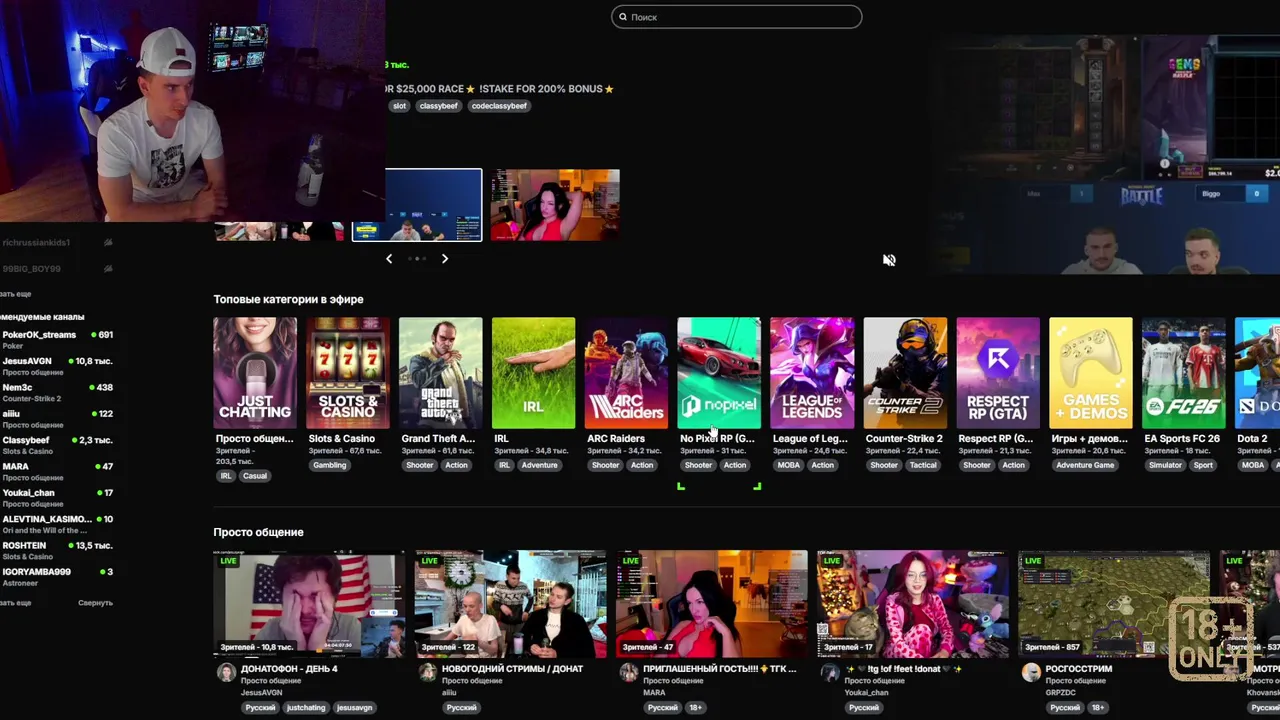Screen dimensions: 1280x720
Task: Click Gambling tag under Slots & Casino
Action: pyautogui.click(x=329, y=465)
